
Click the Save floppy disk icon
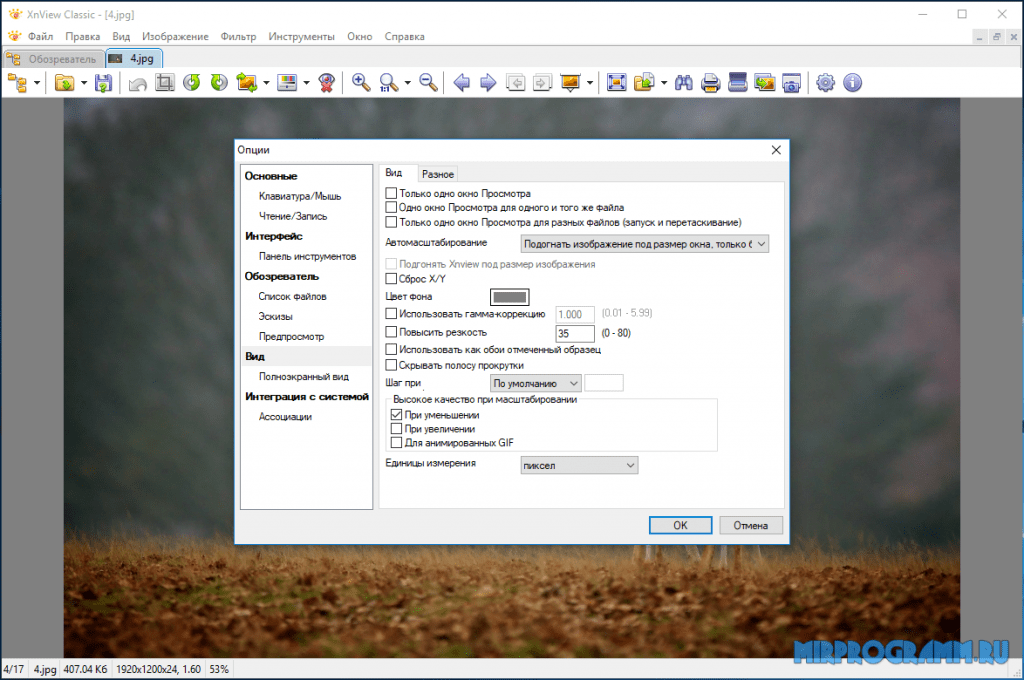103,83
